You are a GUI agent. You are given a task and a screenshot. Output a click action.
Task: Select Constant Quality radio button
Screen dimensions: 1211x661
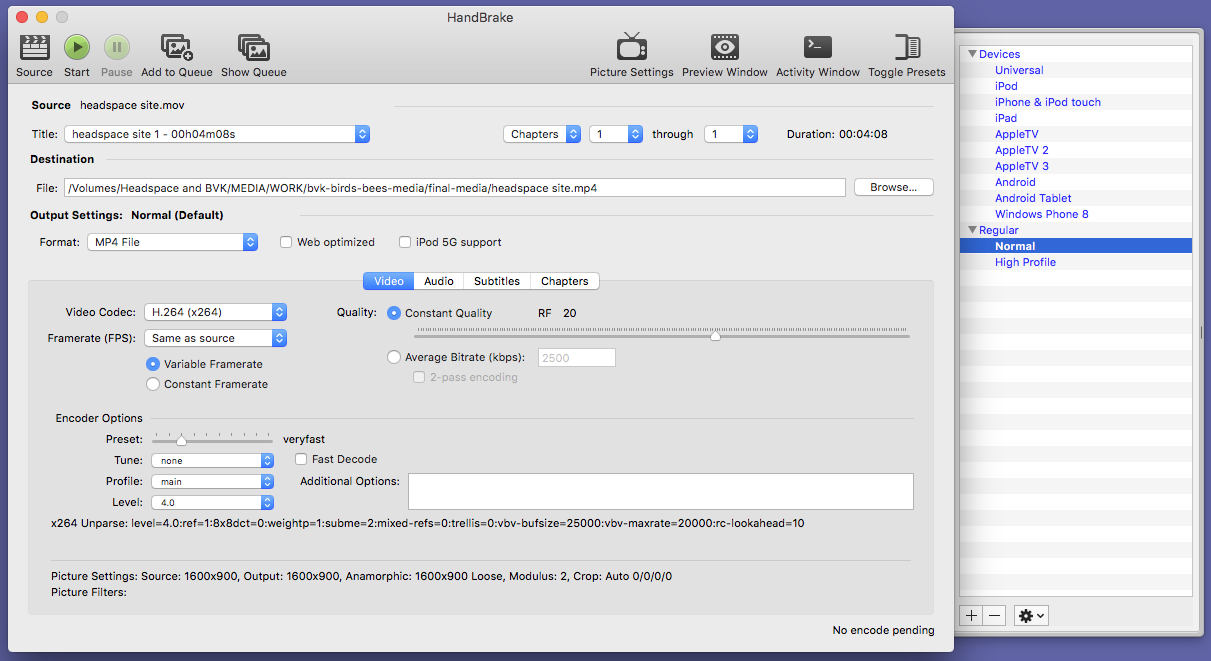[x=394, y=313]
